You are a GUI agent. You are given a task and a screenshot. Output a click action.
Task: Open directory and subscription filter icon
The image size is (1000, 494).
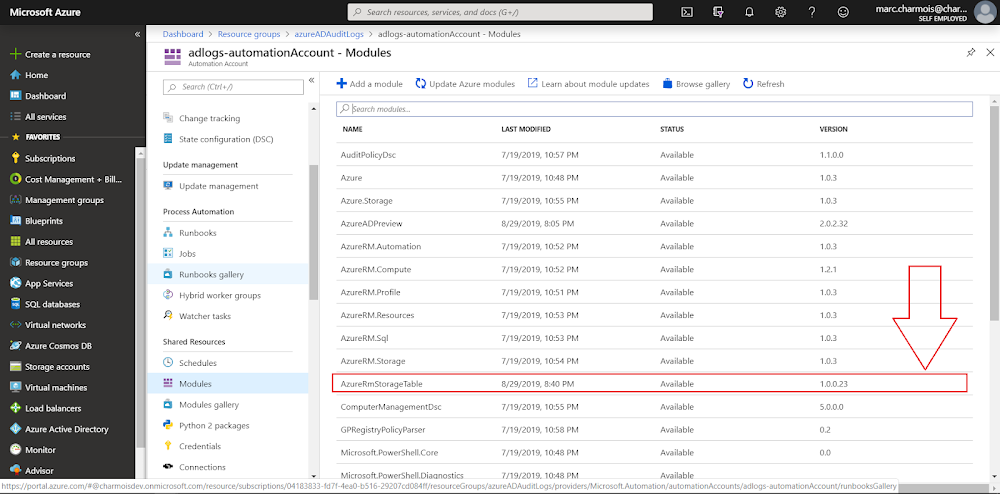718,12
